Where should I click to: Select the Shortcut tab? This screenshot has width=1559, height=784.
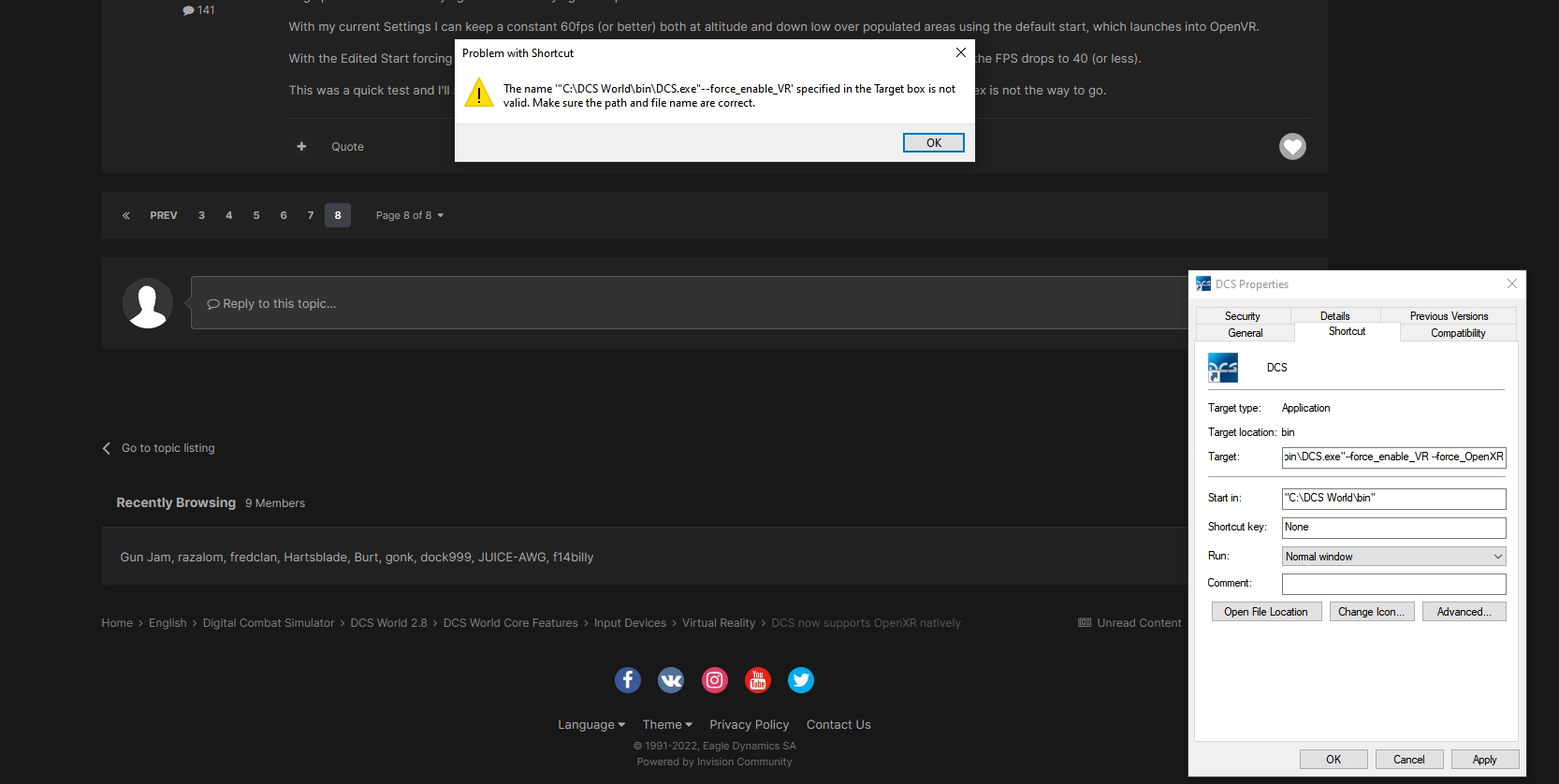(1347, 331)
